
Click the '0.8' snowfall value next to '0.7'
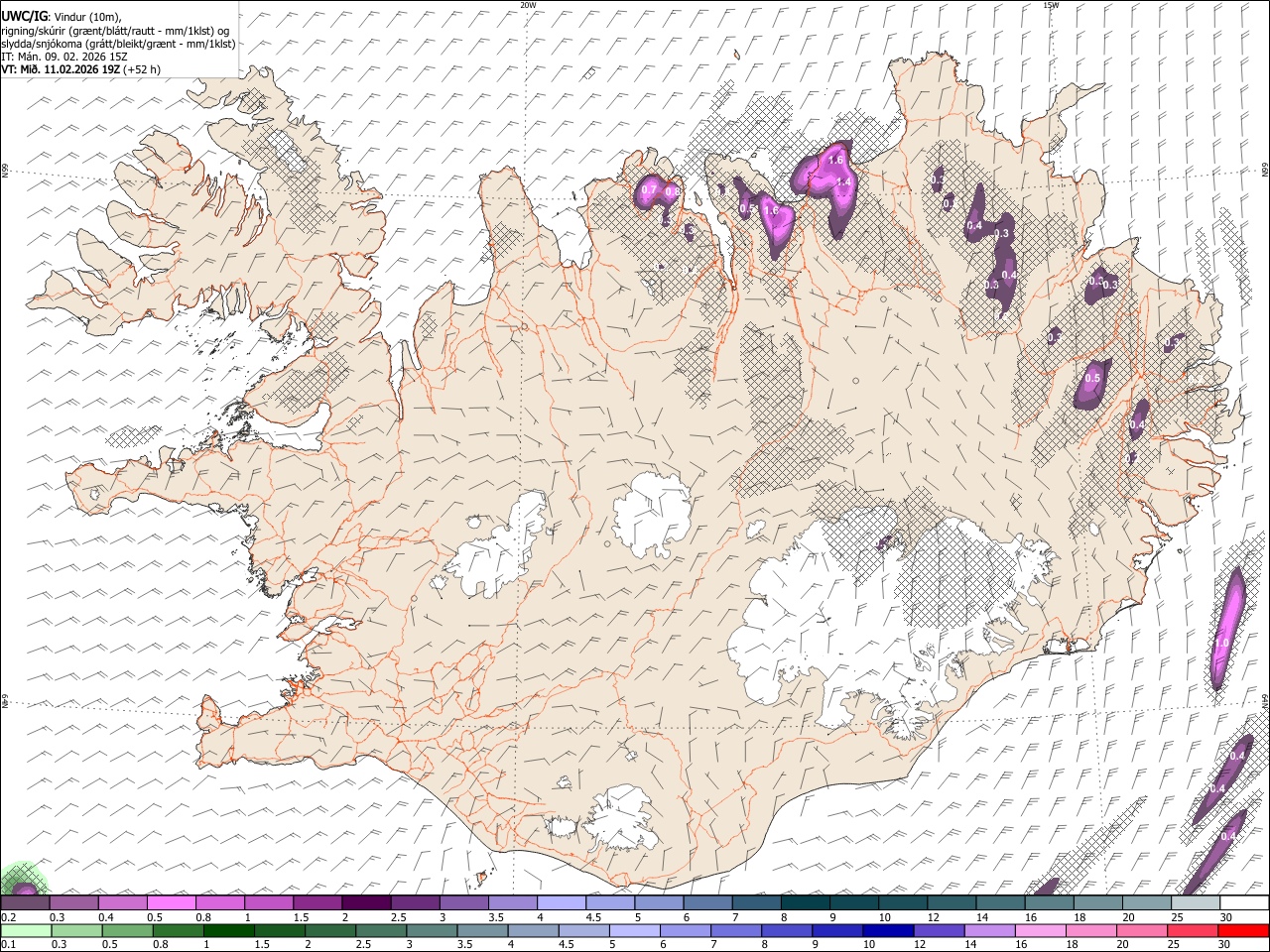672,191
